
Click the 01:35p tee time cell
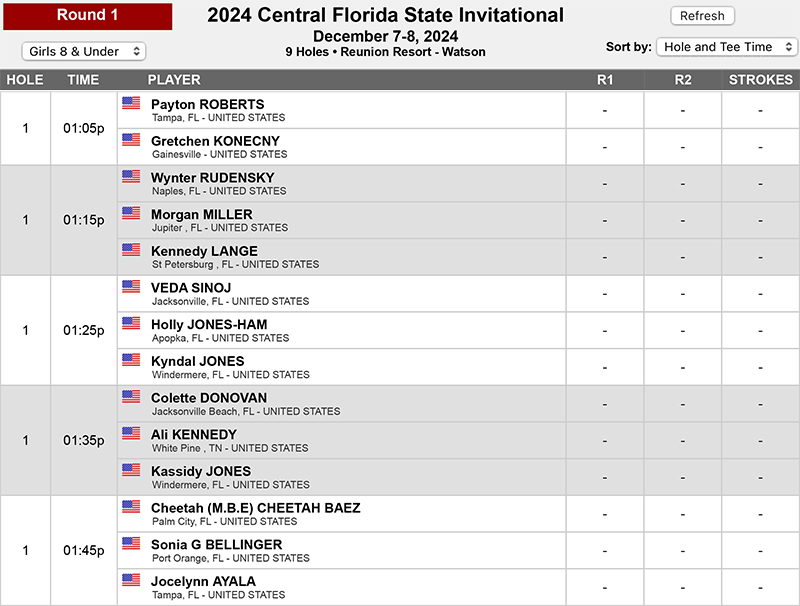tap(84, 440)
